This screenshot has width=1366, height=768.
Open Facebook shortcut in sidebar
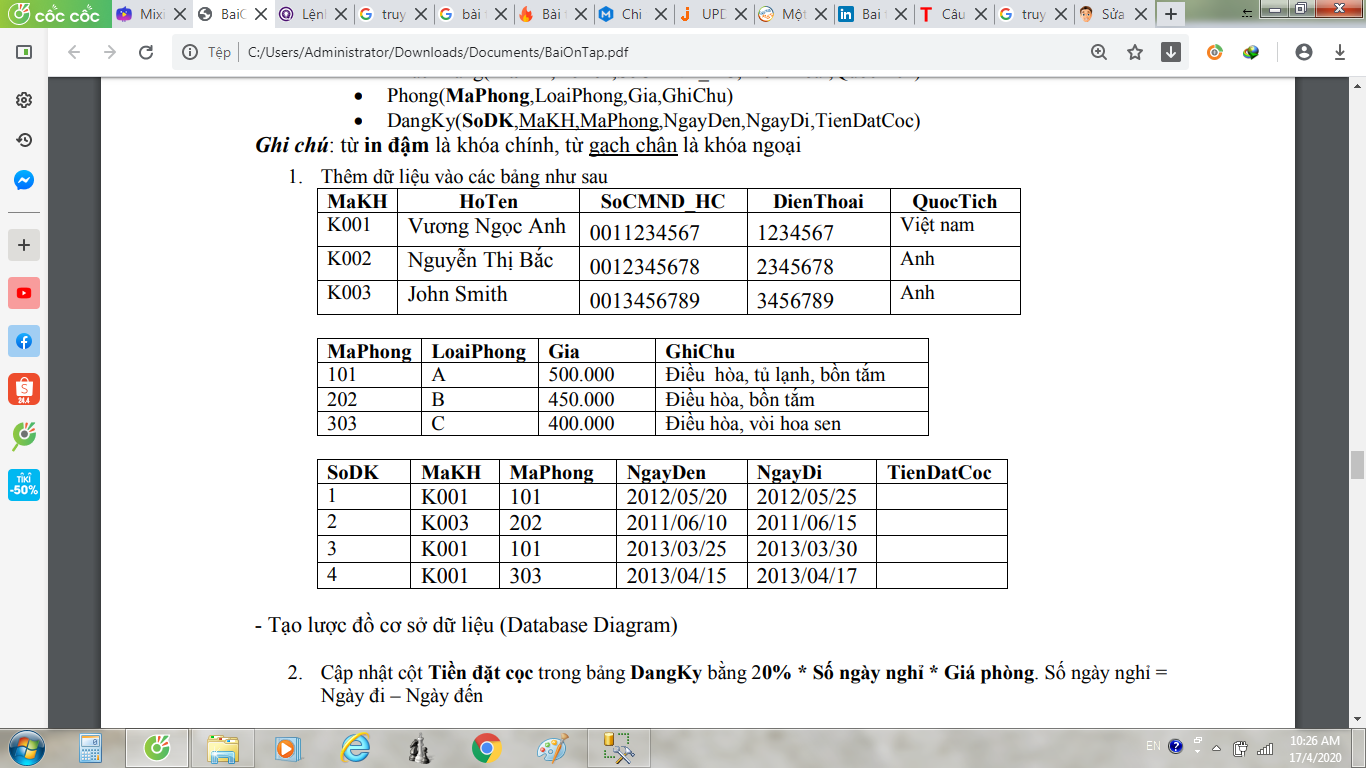24,341
